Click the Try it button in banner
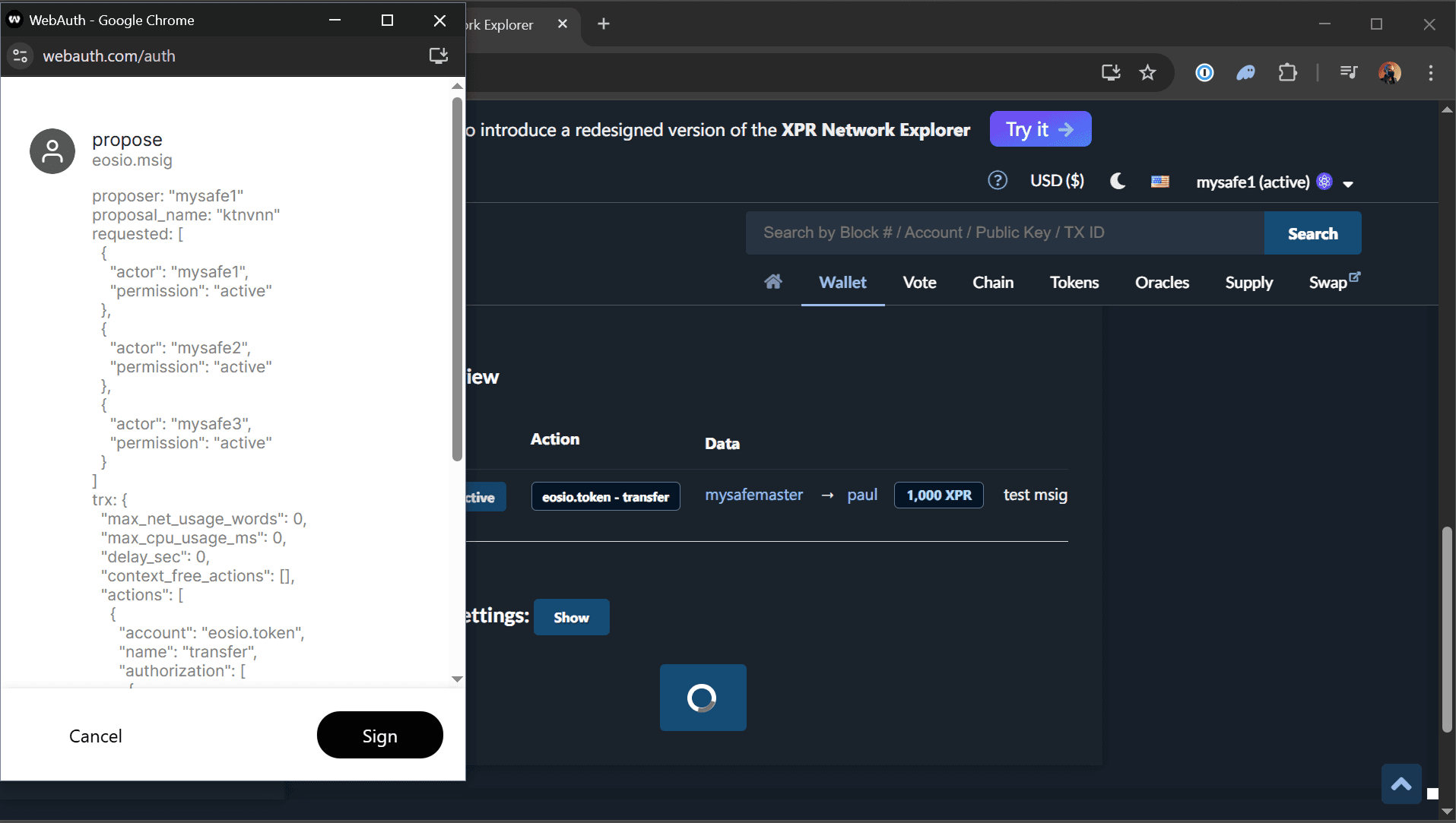1456x823 pixels. point(1040,129)
